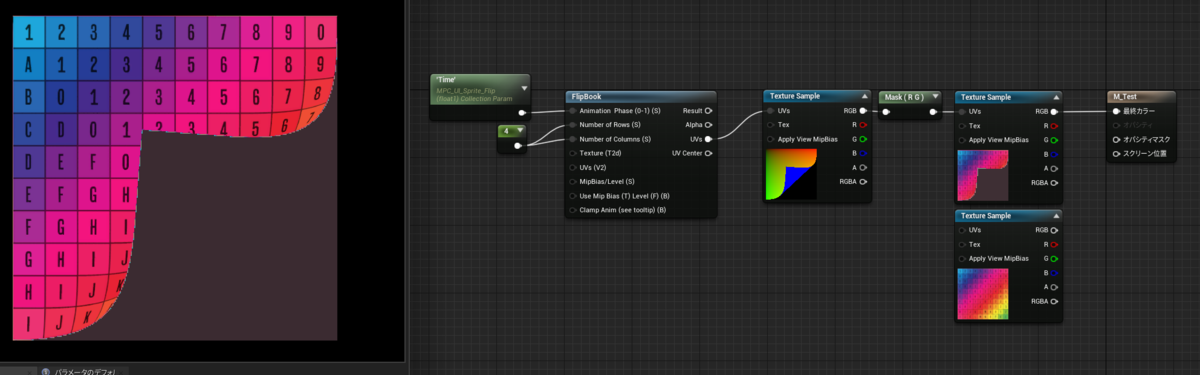Click the Time node's output pin

tap(521, 113)
